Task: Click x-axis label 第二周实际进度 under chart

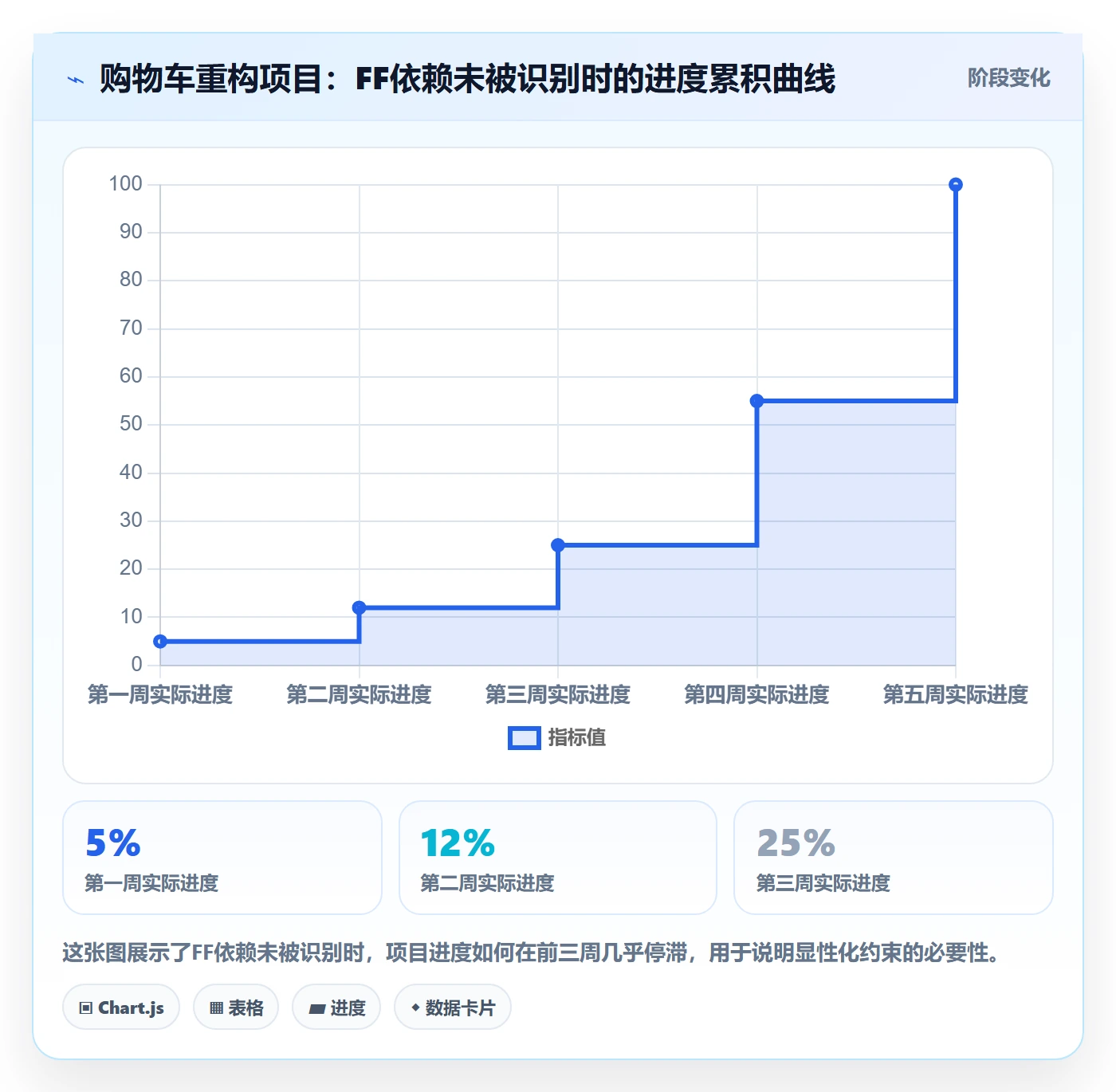Action: (360, 695)
